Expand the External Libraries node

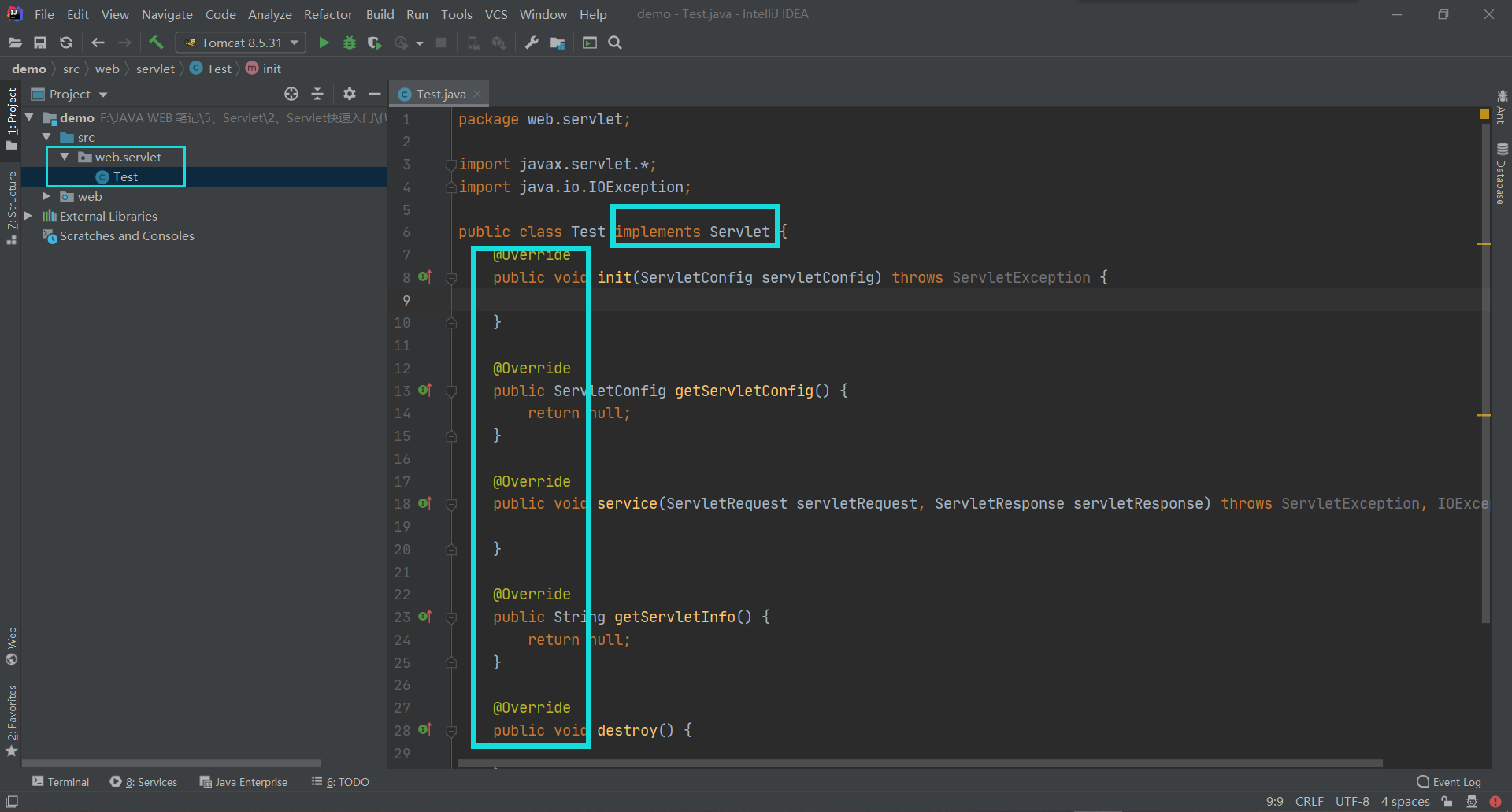(29, 216)
